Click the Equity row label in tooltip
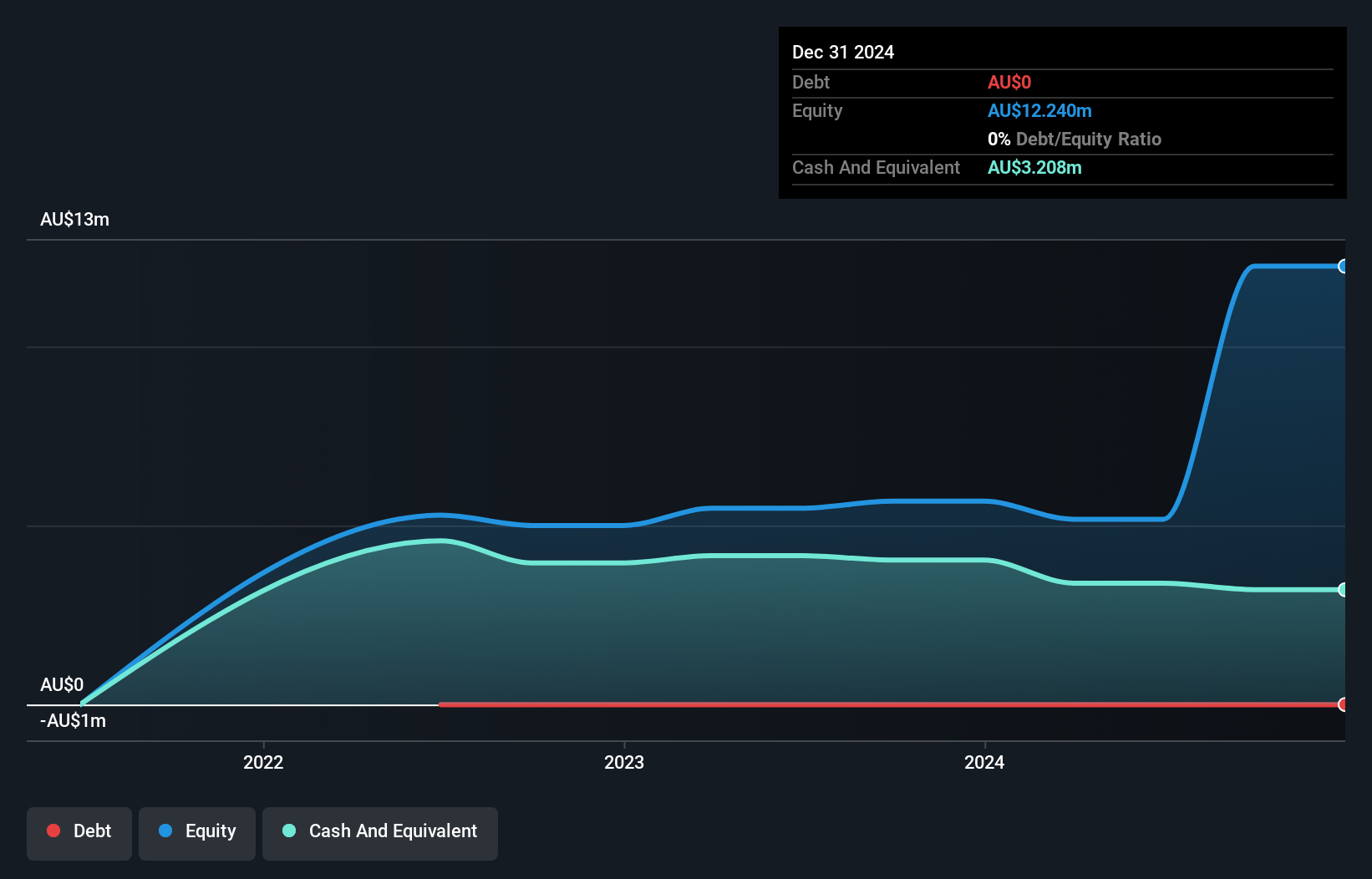 point(817,110)
